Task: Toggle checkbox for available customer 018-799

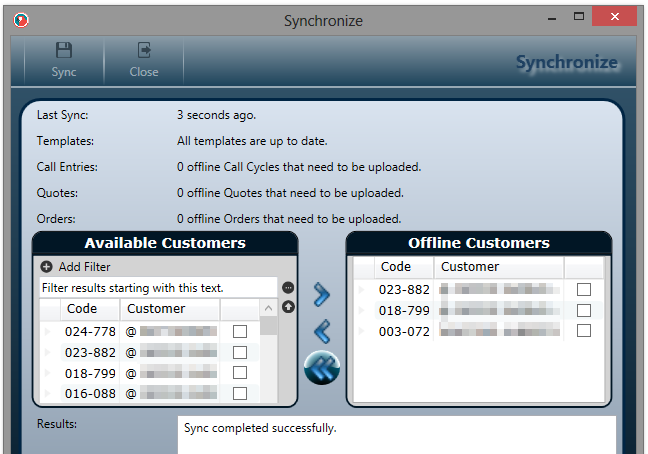Action: tap(240, 373)
